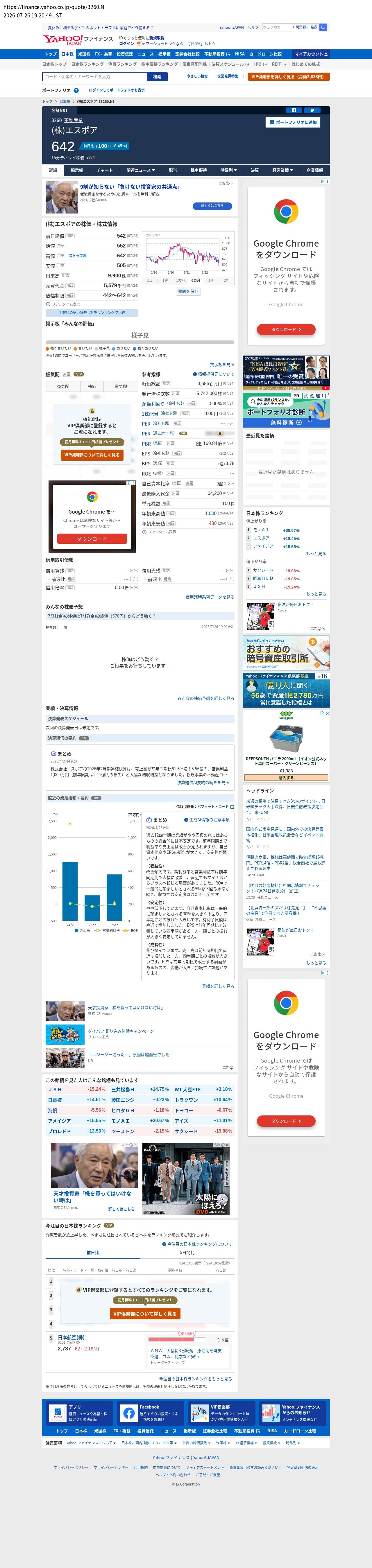Share the stock page on Facebook
This screenshot has height=1568, width=372.
coord(294,110)
